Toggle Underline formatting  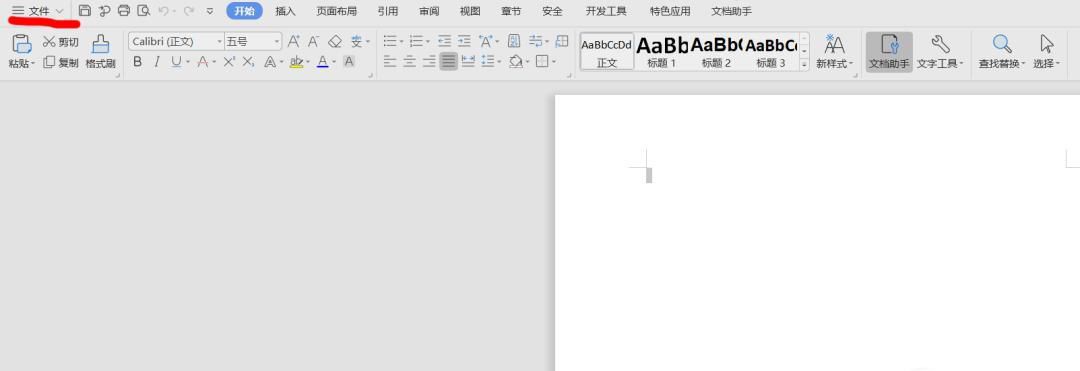click(176, 62)
